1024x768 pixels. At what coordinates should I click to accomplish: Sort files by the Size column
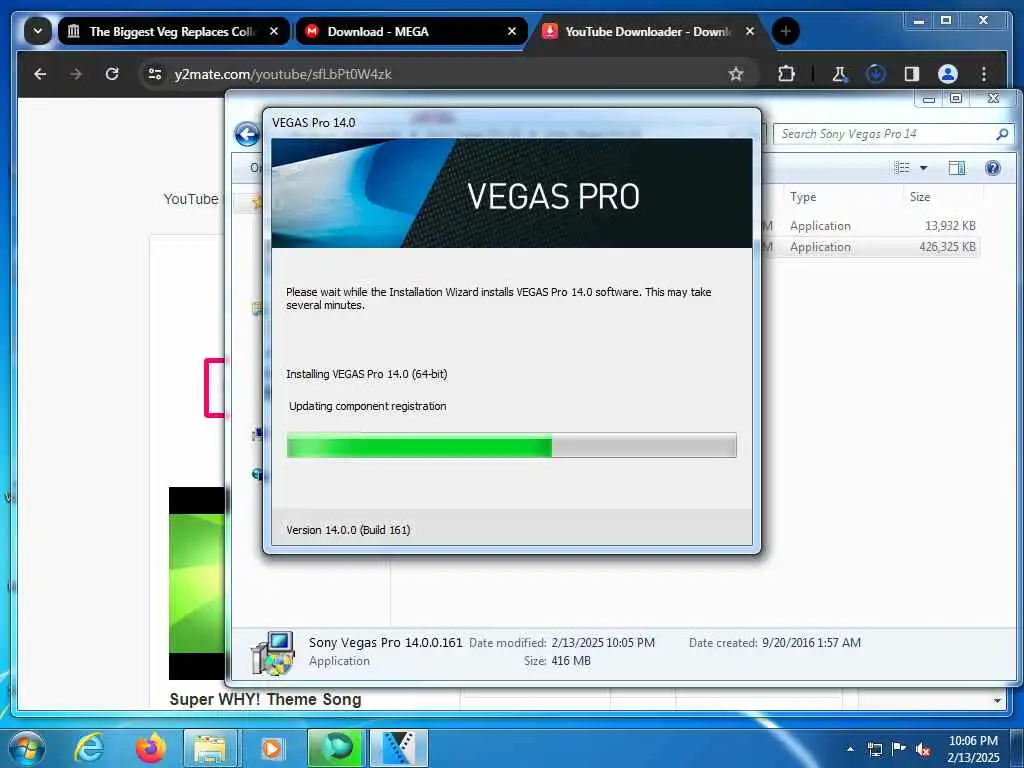920,197
